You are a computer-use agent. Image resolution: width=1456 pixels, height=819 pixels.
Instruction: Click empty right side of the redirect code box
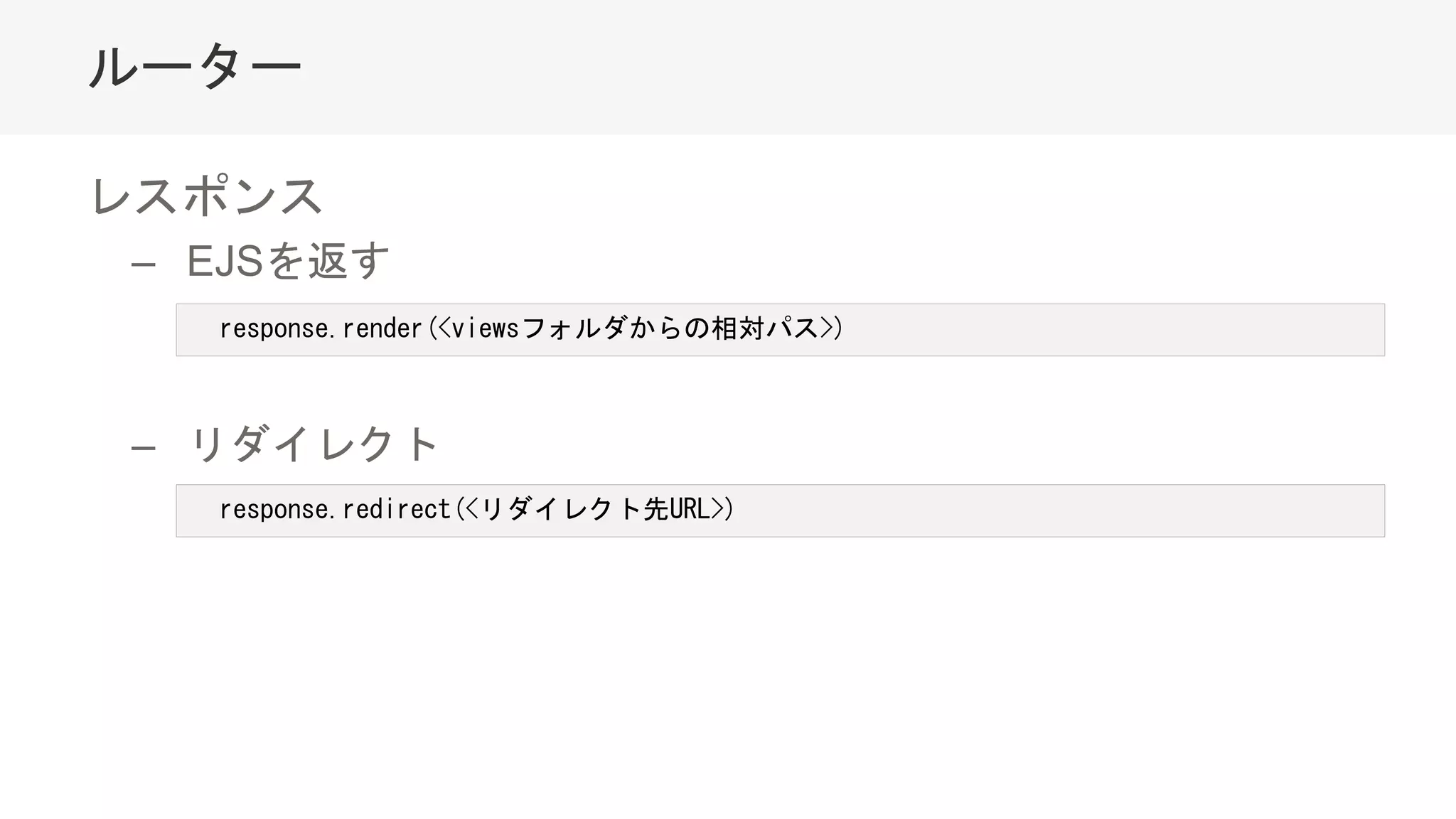(x=1137, y=510)
